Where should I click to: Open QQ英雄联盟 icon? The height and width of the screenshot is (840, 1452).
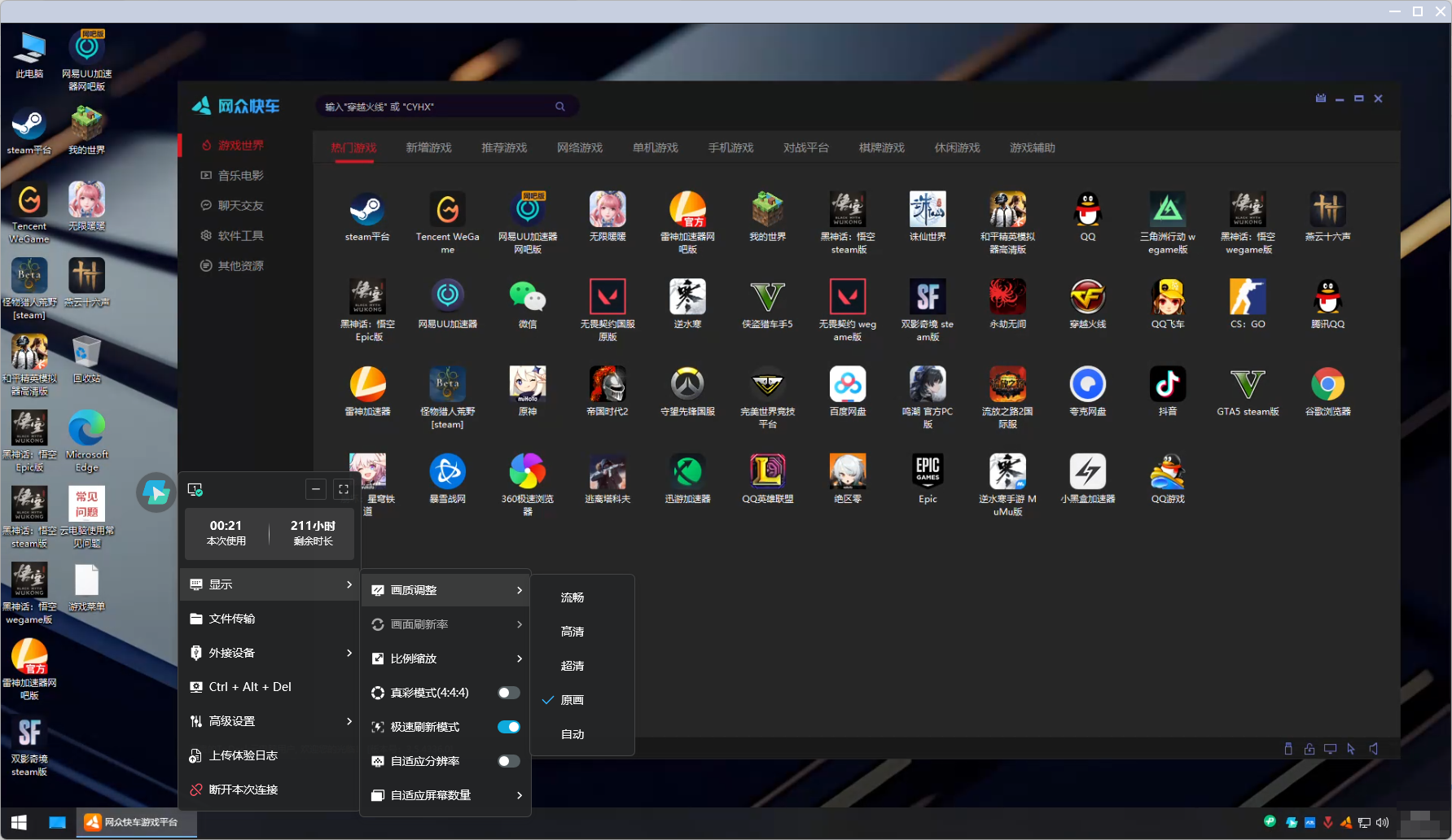[767, 478]
